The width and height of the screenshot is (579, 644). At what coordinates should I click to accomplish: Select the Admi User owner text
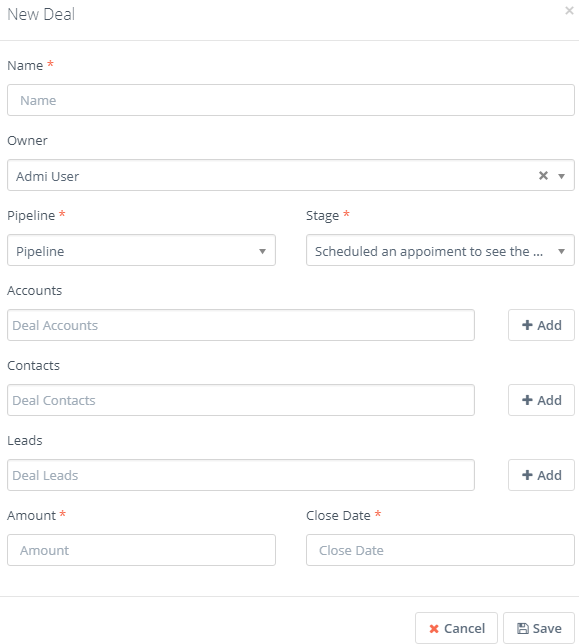click(47, 176)
